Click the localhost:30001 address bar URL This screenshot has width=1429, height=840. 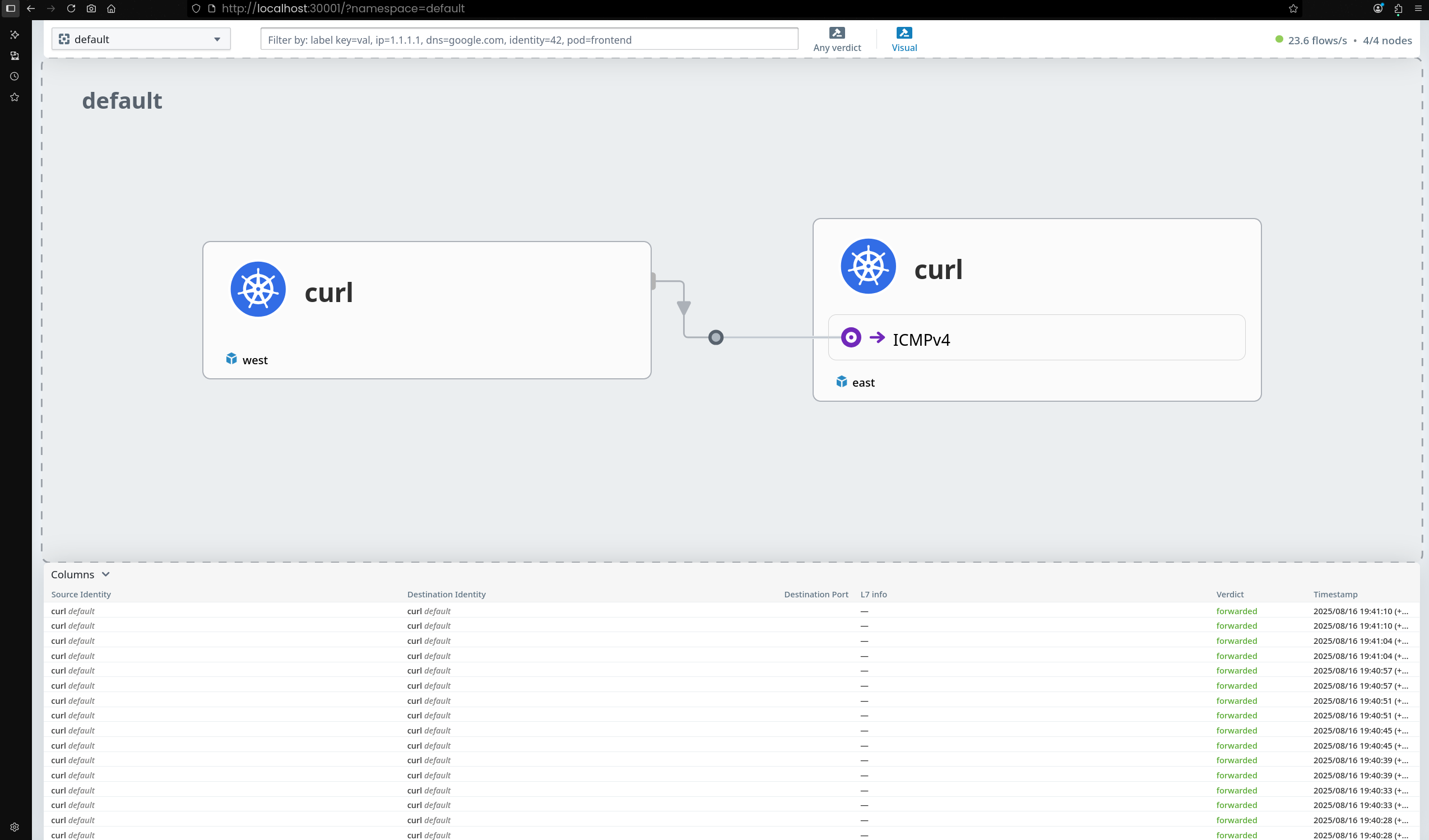343,8
